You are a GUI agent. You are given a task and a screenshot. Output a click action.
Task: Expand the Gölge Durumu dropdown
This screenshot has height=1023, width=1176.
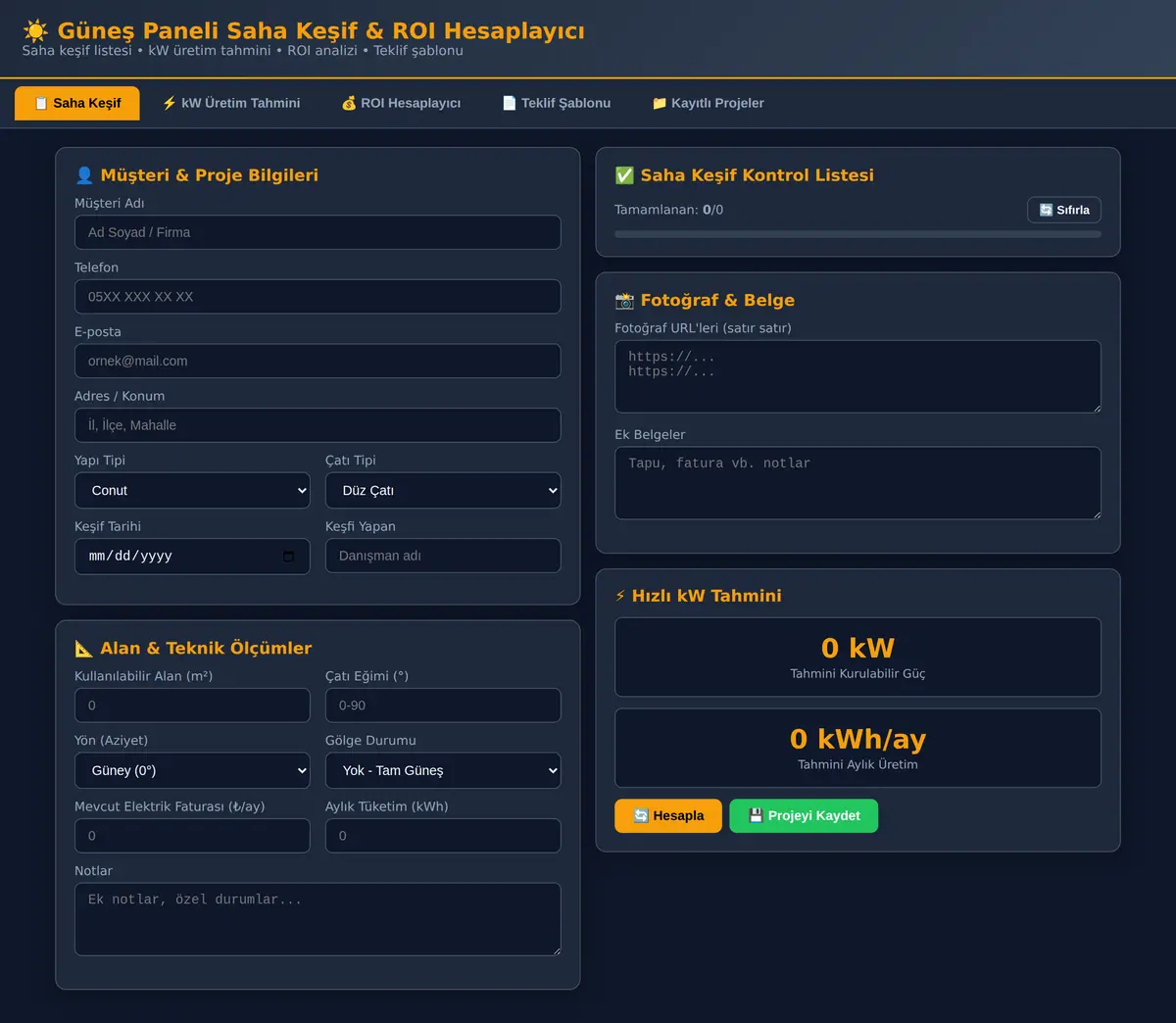[443, 771]
